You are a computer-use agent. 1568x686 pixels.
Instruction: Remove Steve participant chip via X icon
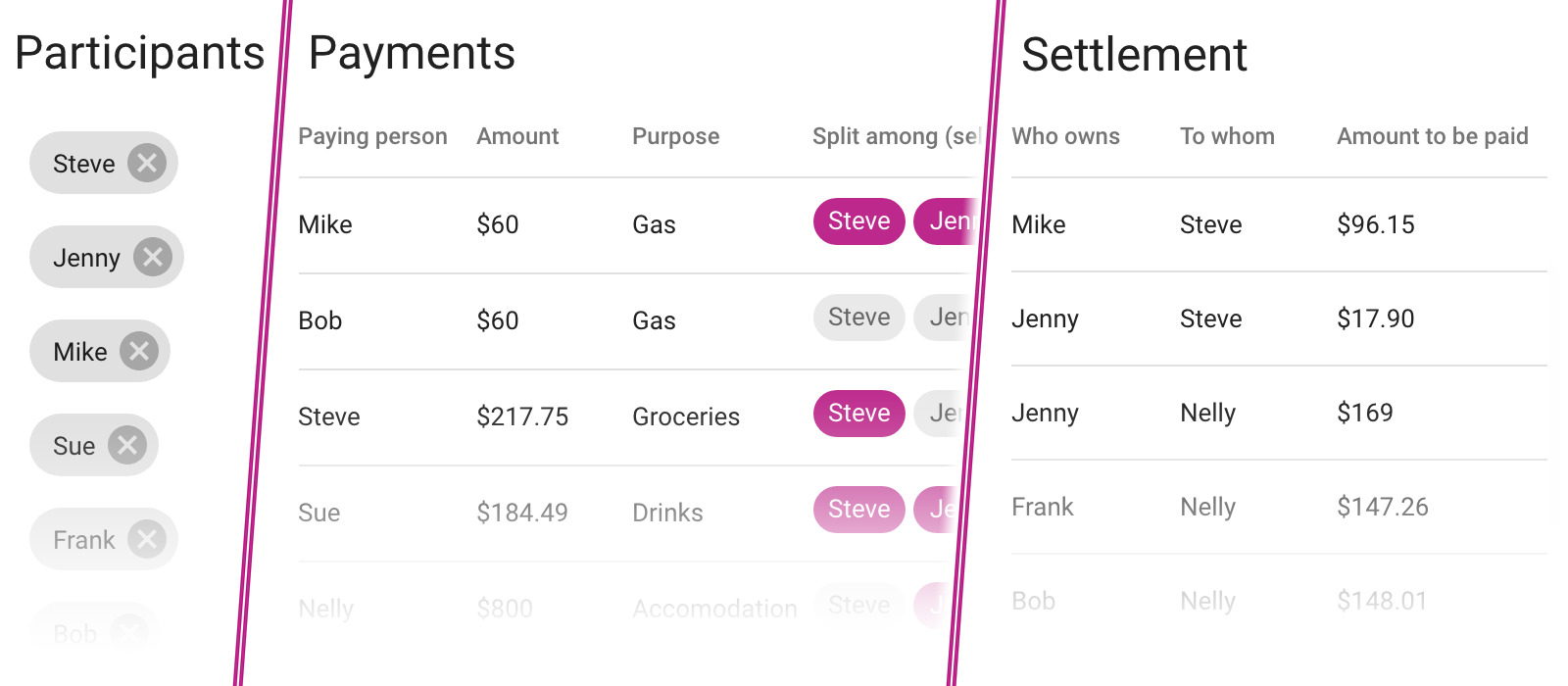pos(147,163)
